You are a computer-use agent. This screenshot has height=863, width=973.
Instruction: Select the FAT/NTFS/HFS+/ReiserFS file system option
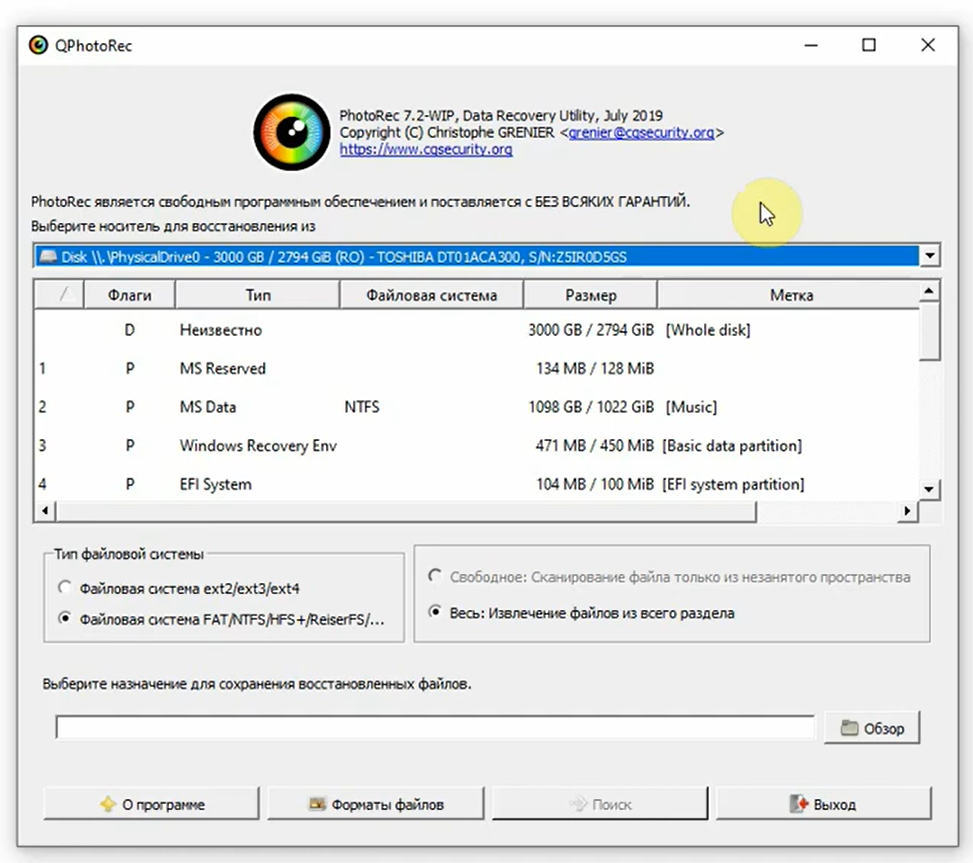pyautogui.click(x=66, y=619)
